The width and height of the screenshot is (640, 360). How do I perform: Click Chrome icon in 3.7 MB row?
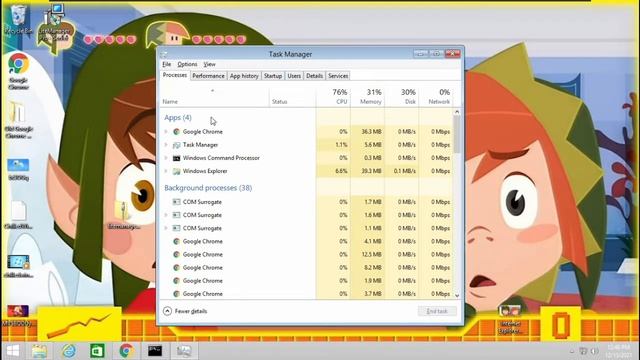click(176, 293)
